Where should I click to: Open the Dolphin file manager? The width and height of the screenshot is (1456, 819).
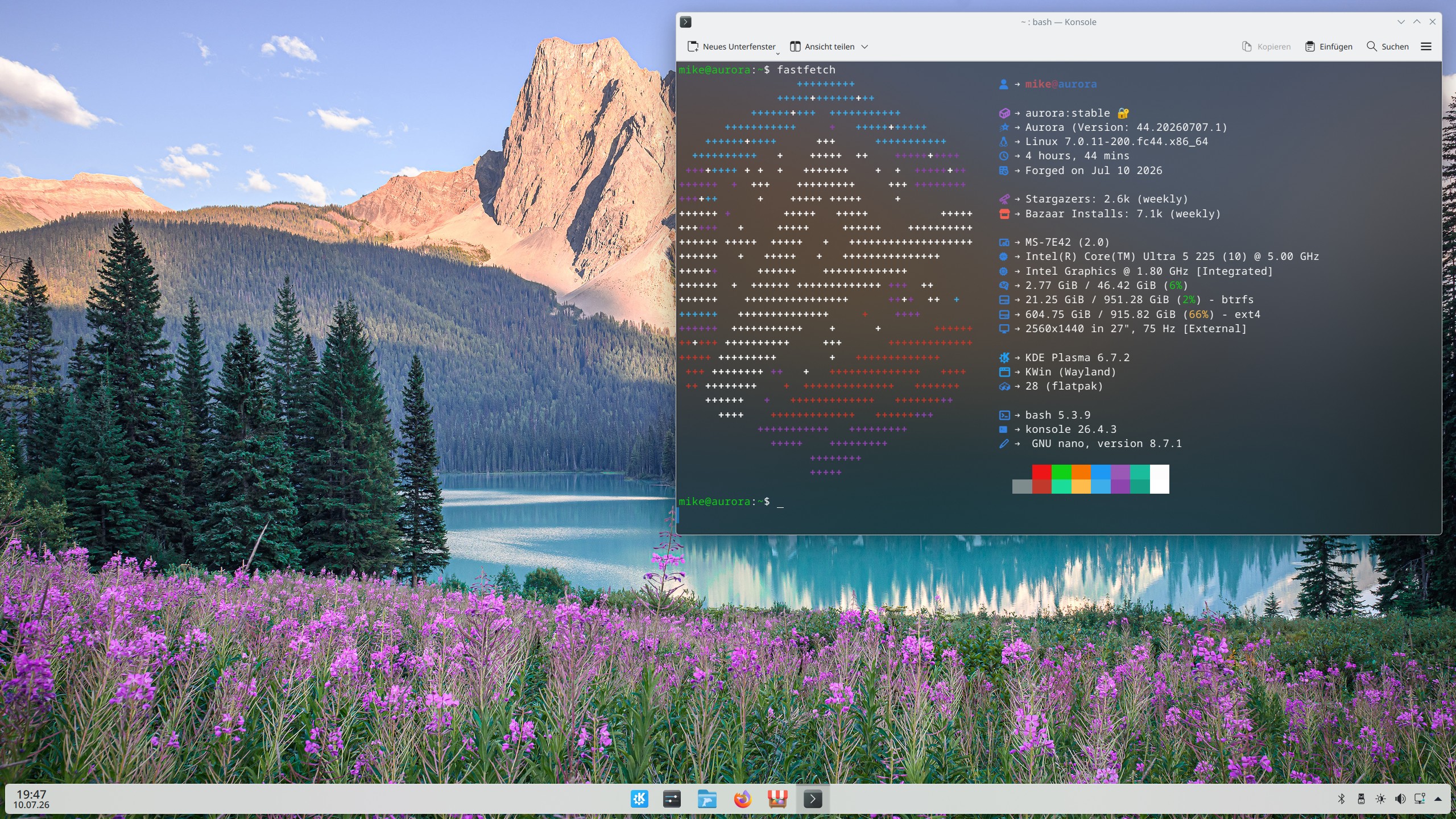coord(707,799)
